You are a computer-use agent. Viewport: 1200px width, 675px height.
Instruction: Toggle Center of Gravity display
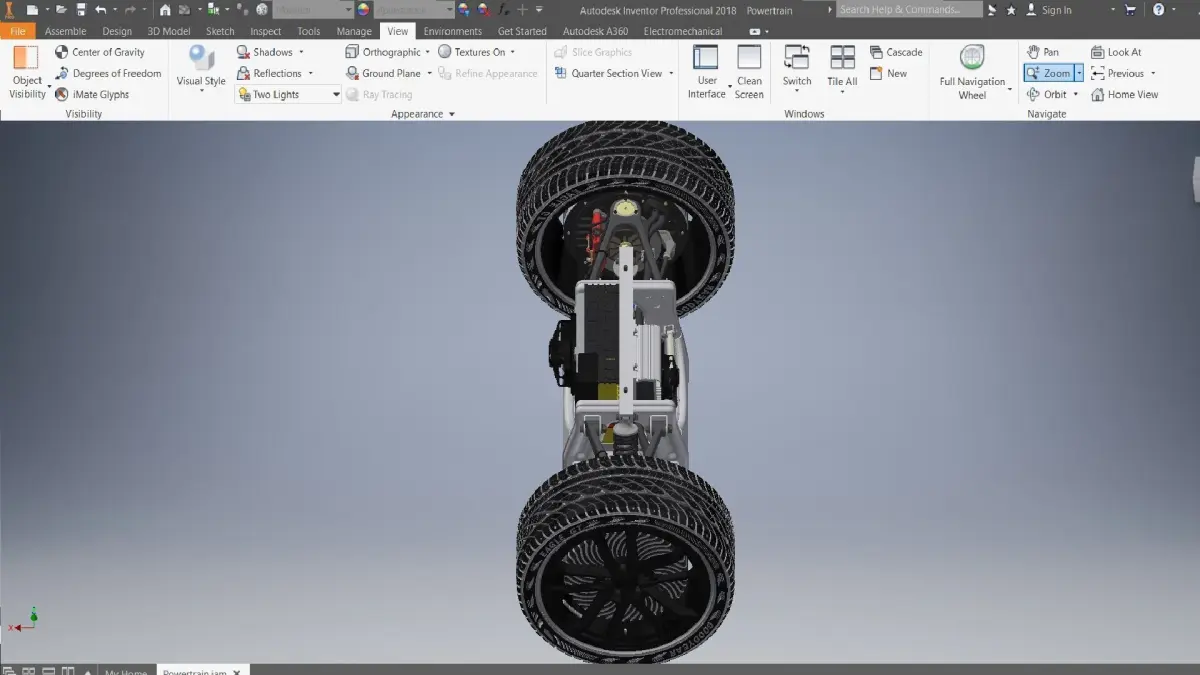click(x=100, y=52)
